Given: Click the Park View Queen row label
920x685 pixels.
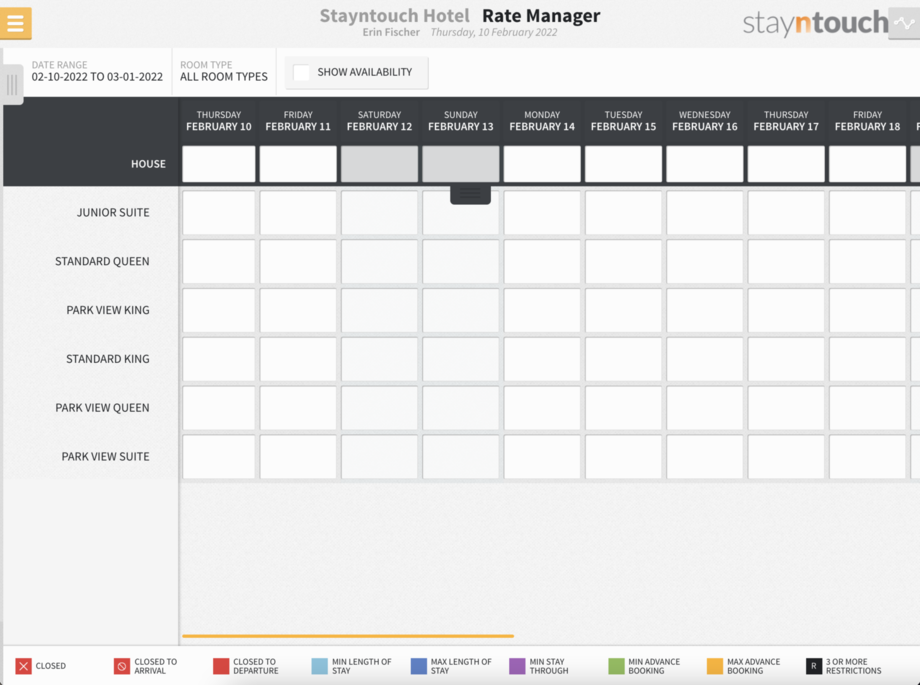Looking at the screenshot, I should (x=102, y=407).
